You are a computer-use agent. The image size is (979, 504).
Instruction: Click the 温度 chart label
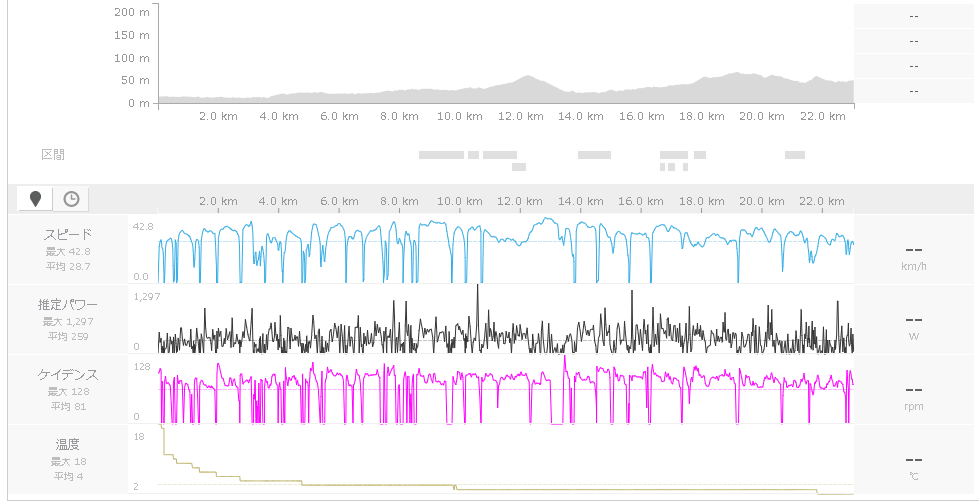click(x=68, y=445)
